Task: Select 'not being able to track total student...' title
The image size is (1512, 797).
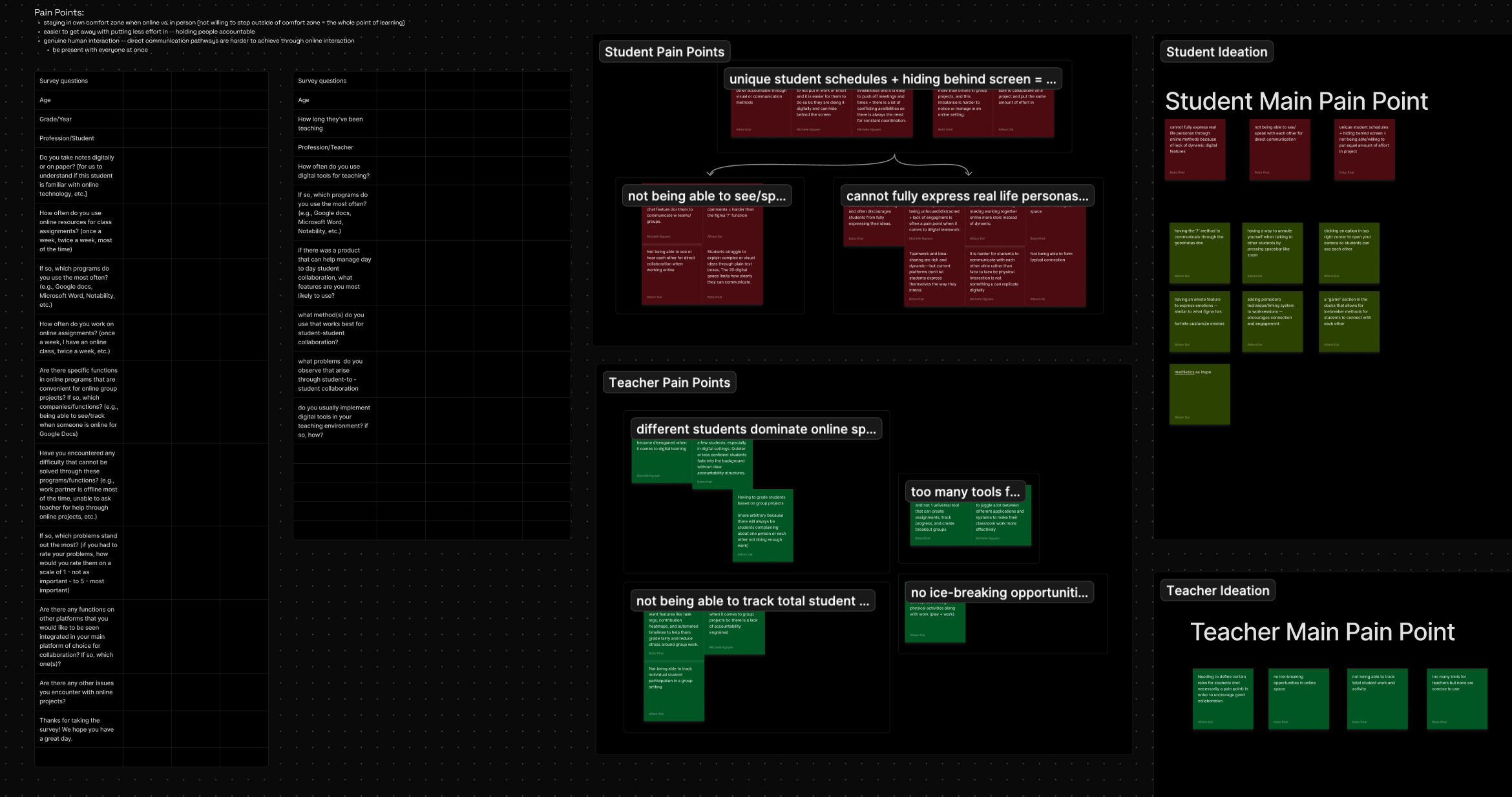Action: pos(752,601)
